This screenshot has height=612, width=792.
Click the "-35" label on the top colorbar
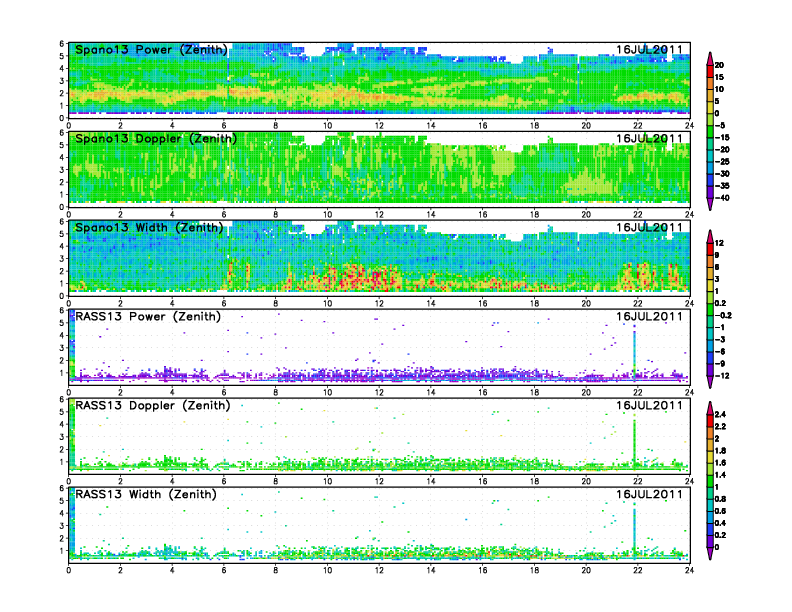[722, 186]
